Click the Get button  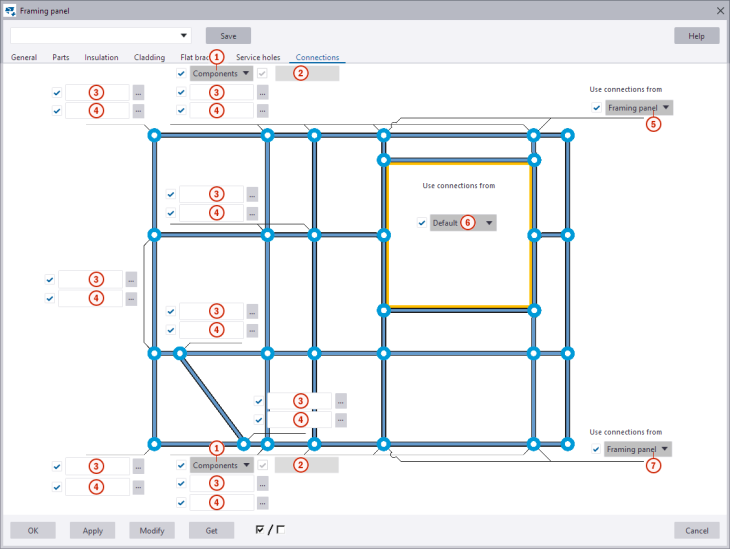[x=211, y=530]
